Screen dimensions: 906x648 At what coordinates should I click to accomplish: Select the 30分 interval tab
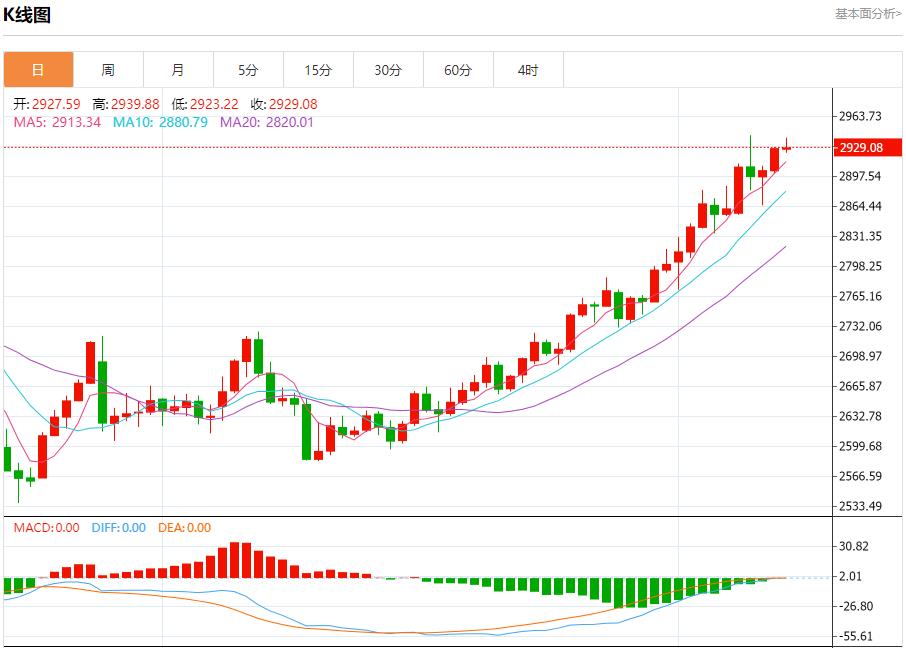tap(388, 70)
